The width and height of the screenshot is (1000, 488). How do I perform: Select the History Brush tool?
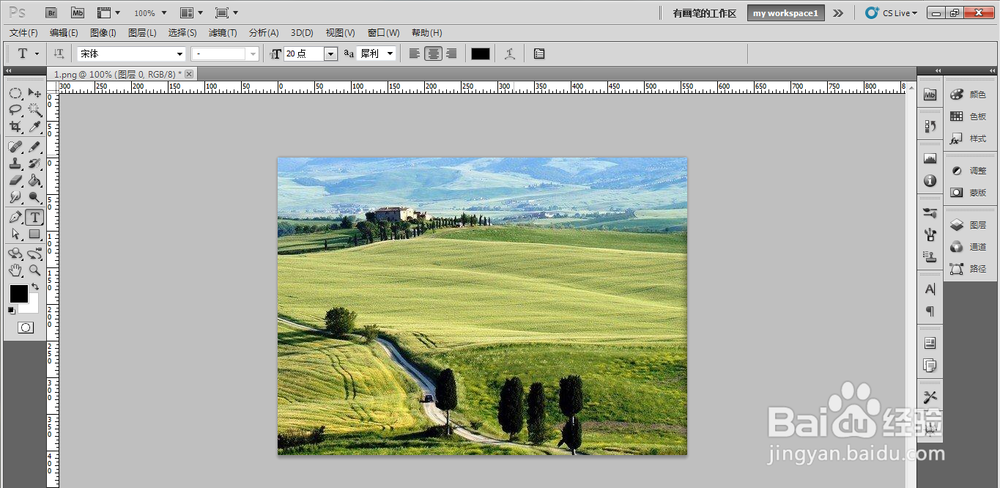[x=35, y=163]
